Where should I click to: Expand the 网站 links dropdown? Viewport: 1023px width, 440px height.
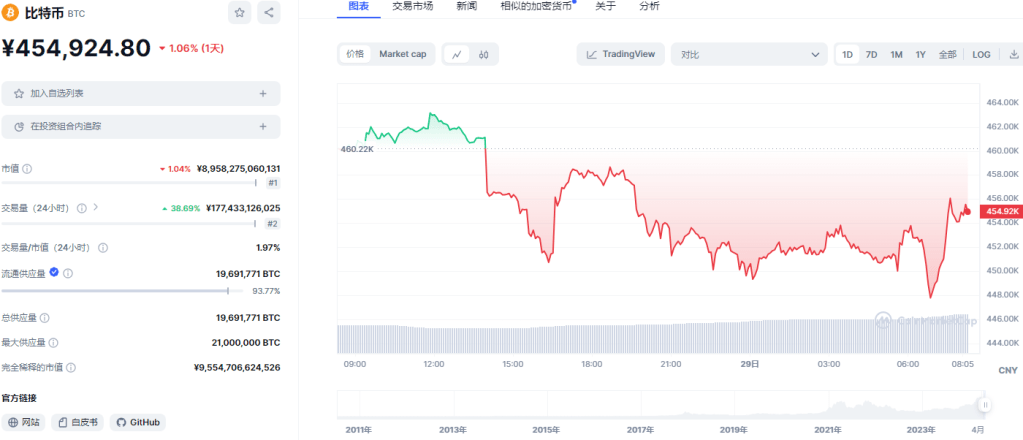(x=24, y=422)
